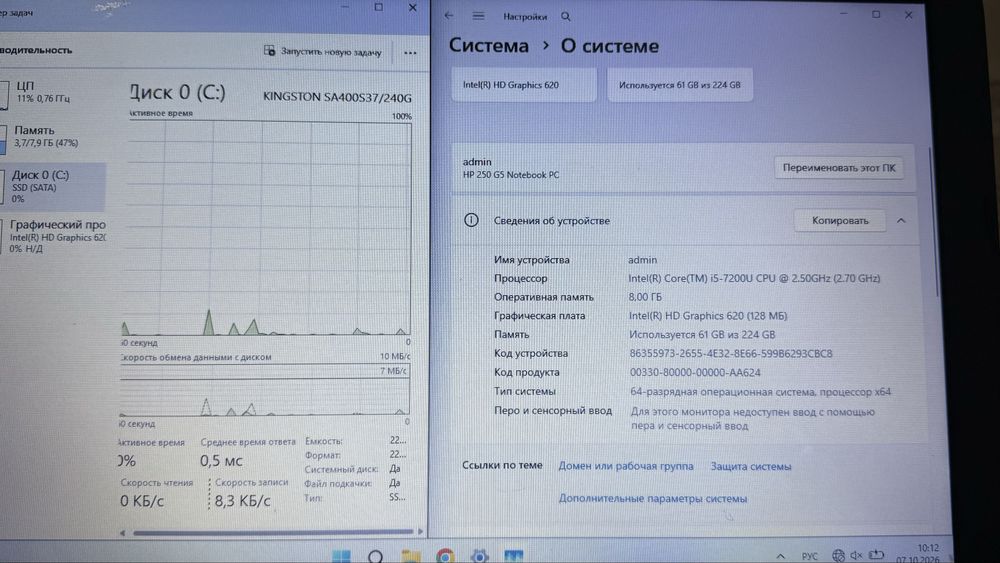Click the Копировать button for device info
Screen dimensions: 1000x563
pyautogui.click(x=840, y=221)
